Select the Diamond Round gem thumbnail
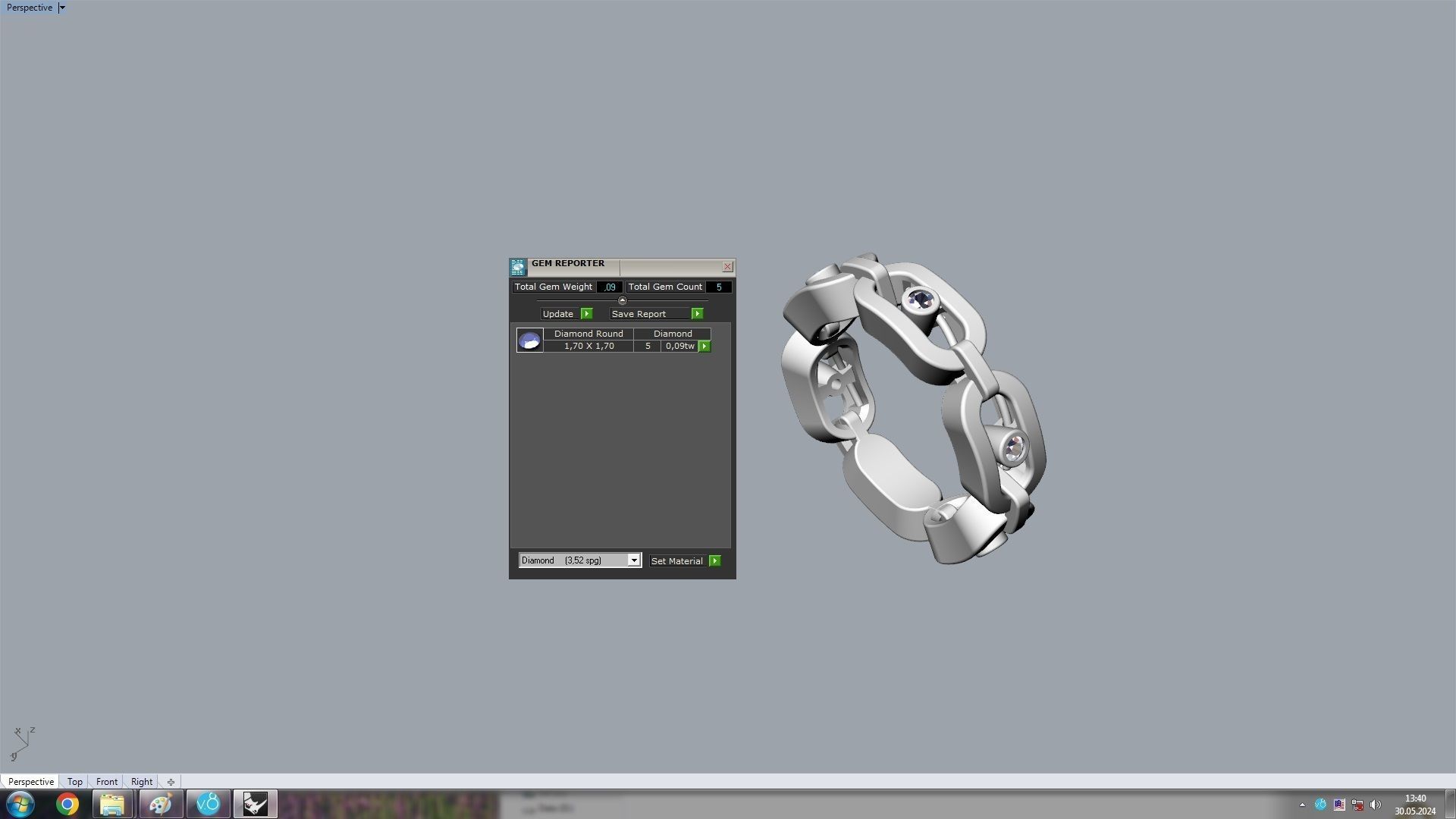The image size is (1456, 819). tap(529, 340)
